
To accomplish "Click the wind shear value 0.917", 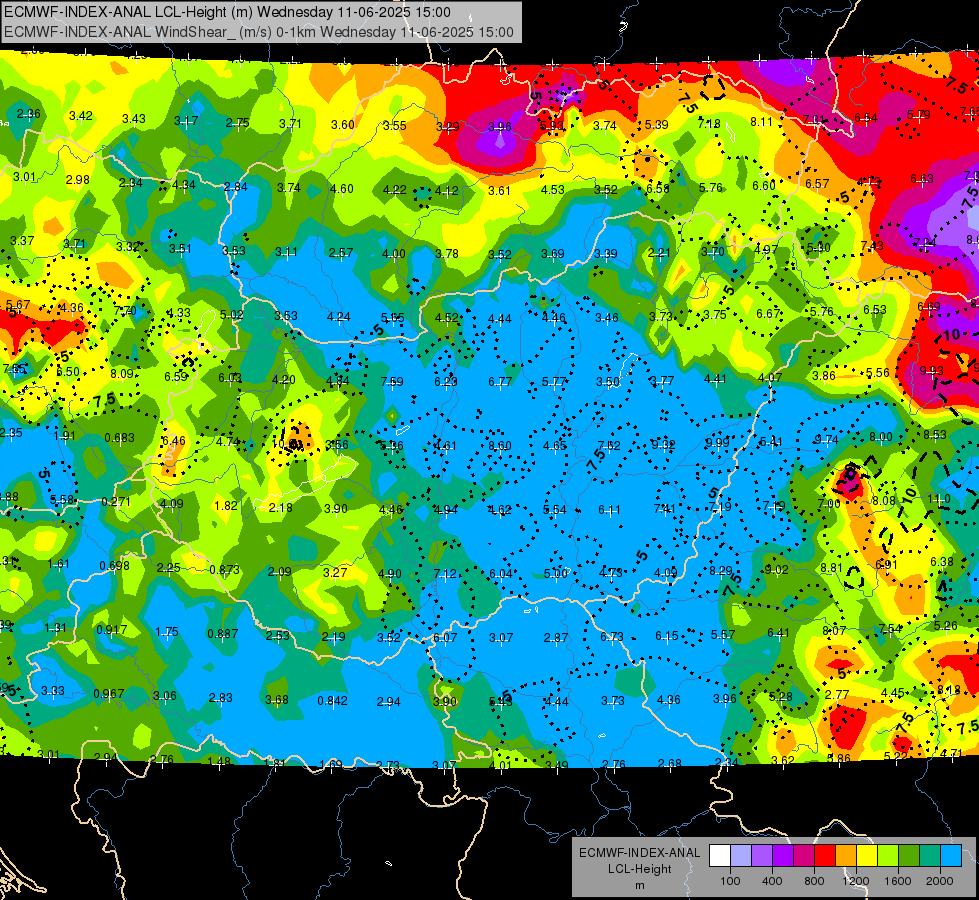I will coord(112,630).
